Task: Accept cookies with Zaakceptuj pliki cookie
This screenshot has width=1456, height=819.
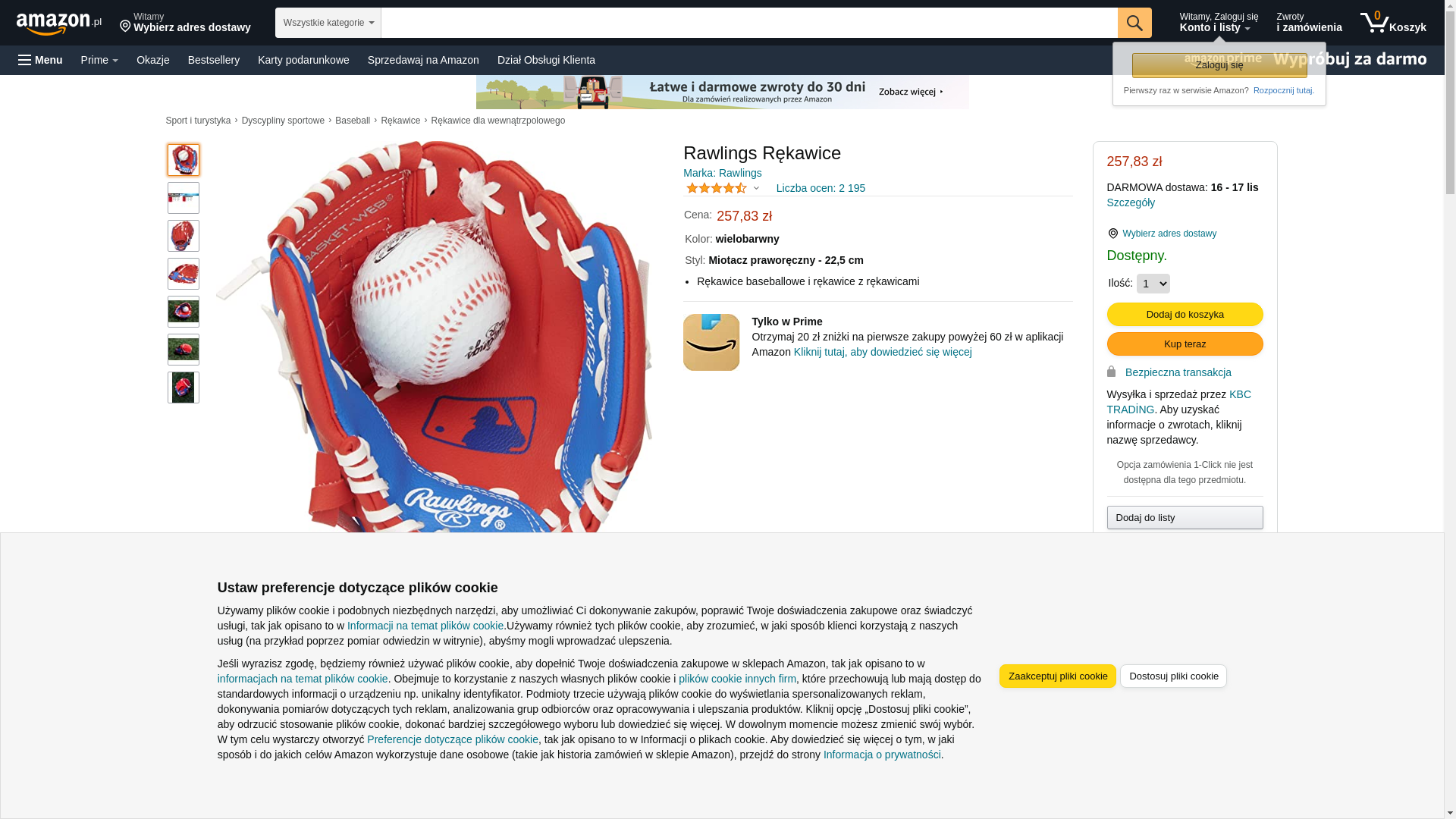Action: tap(1058, 676)
